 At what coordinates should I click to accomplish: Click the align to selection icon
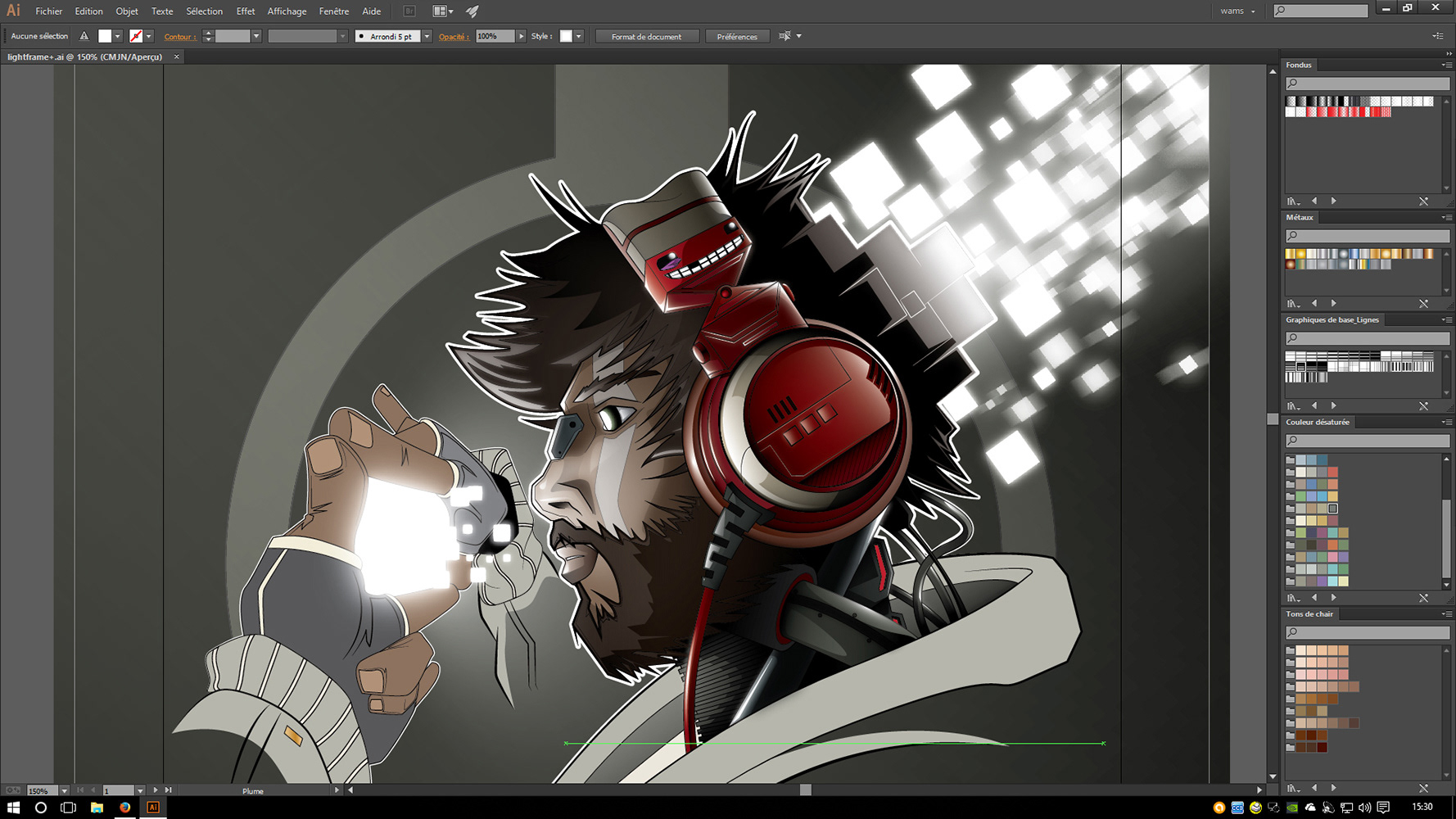tap(785, 36)
